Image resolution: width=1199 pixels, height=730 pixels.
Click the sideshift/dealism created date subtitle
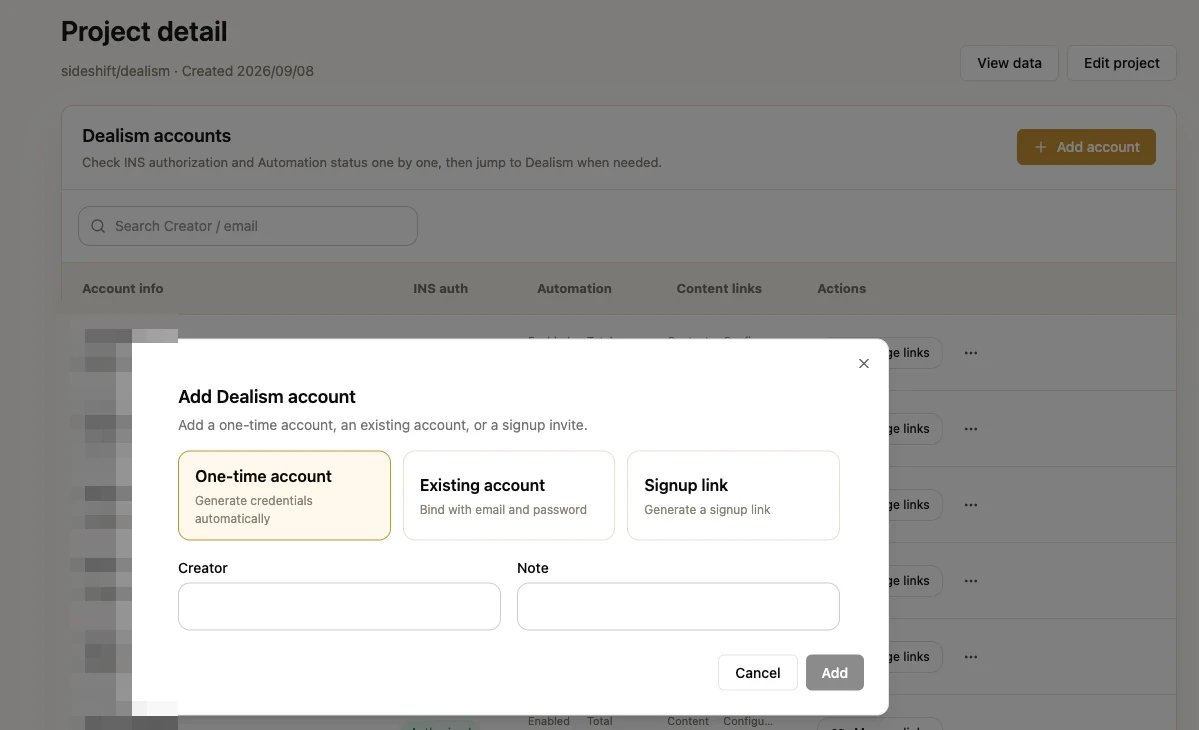187,71
